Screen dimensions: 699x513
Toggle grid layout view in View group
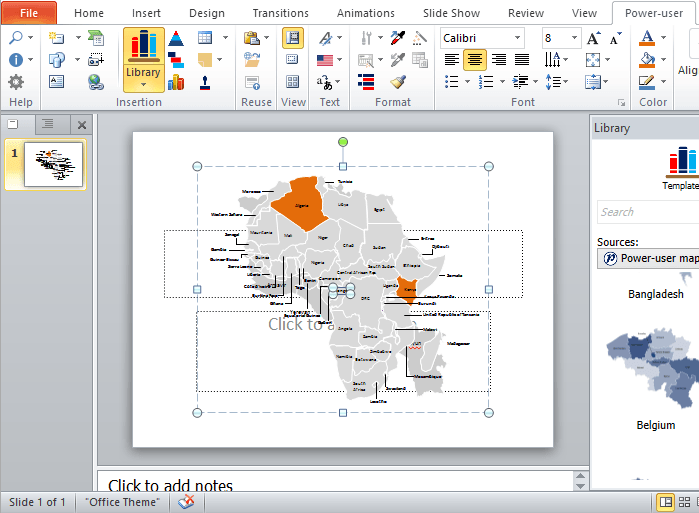point(292,82)
